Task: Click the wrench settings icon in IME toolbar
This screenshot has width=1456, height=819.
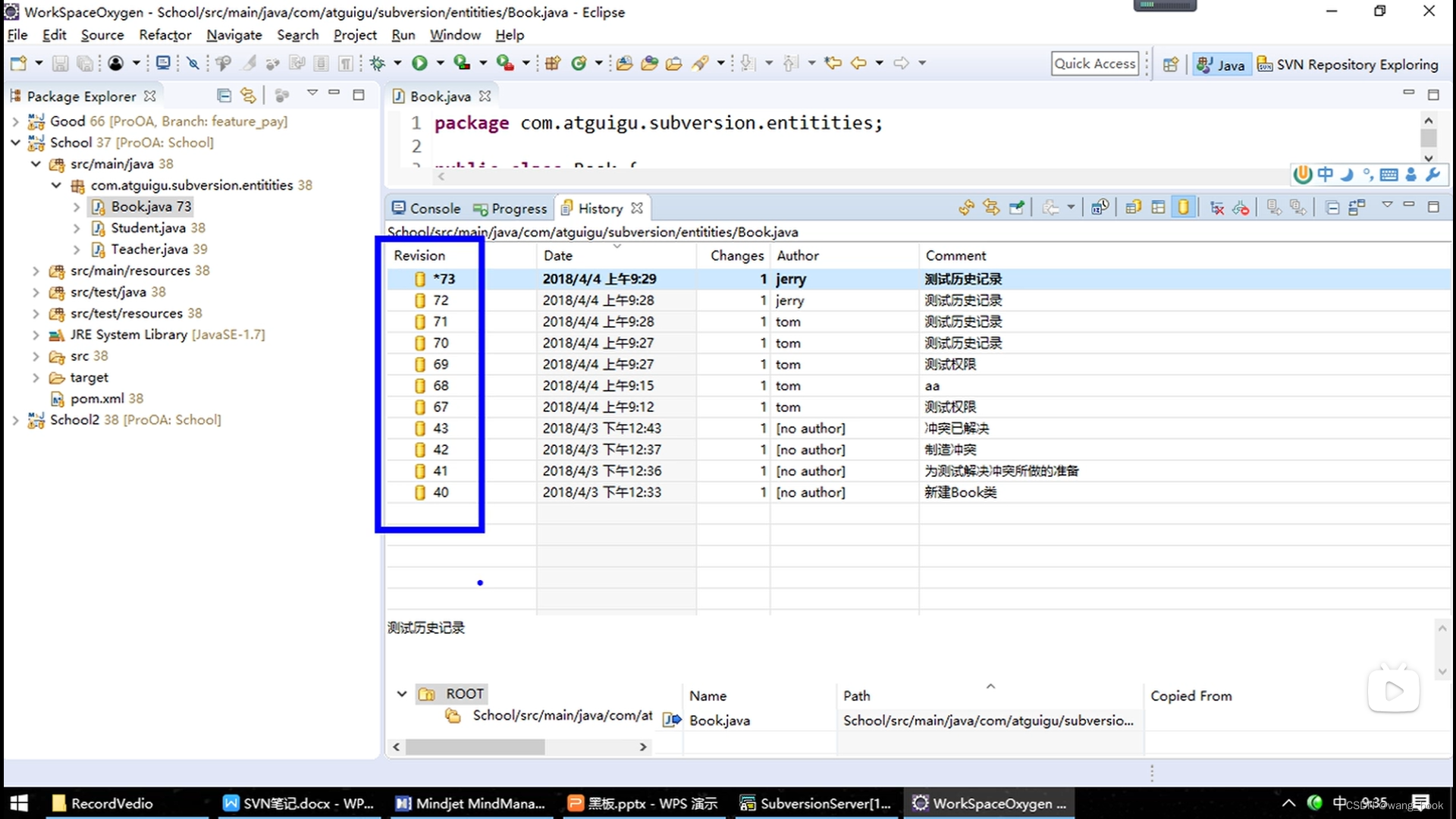Action: click(1432, 174)
